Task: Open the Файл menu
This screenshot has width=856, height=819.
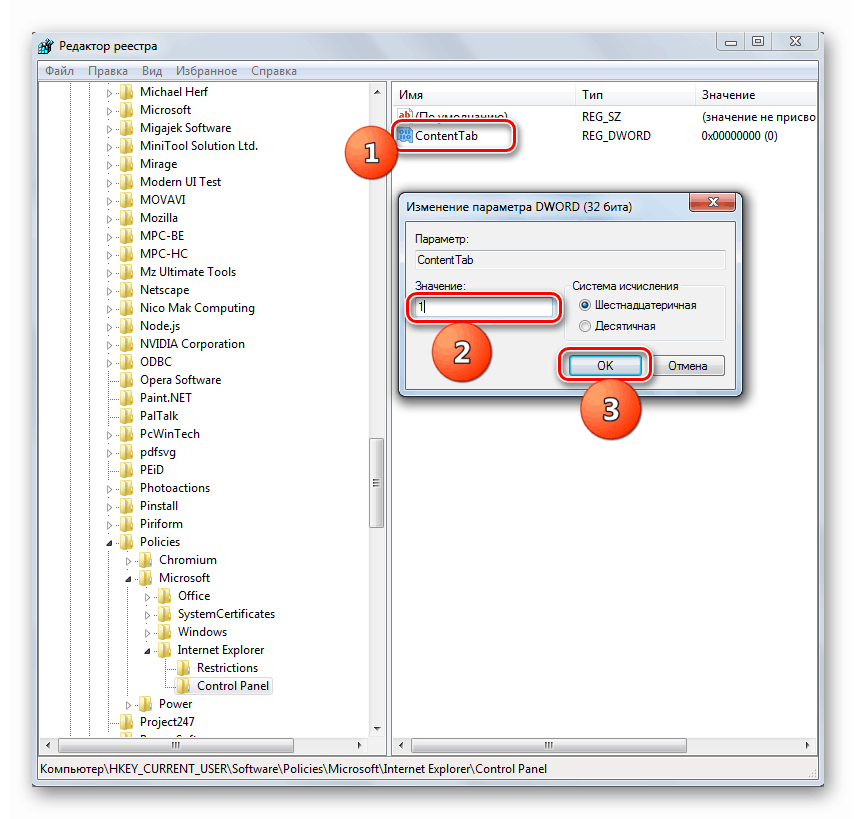Action: click(x=60, y=71)
